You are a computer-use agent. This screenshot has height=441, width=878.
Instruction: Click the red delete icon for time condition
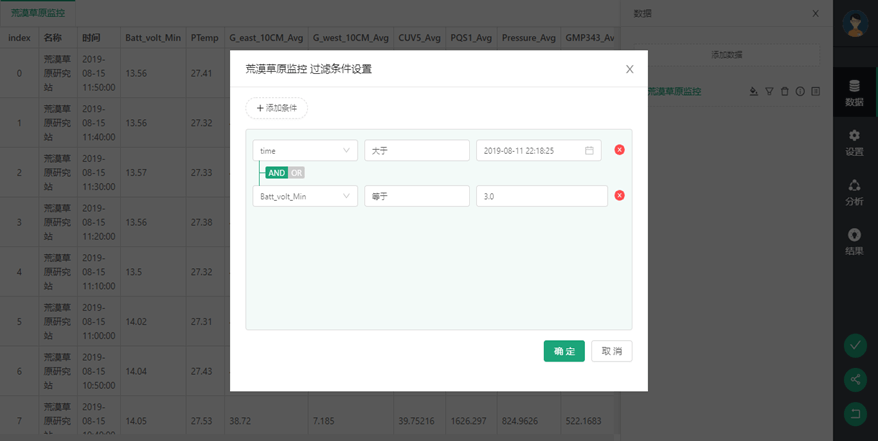pyautogui.click(x=619, y=150)
